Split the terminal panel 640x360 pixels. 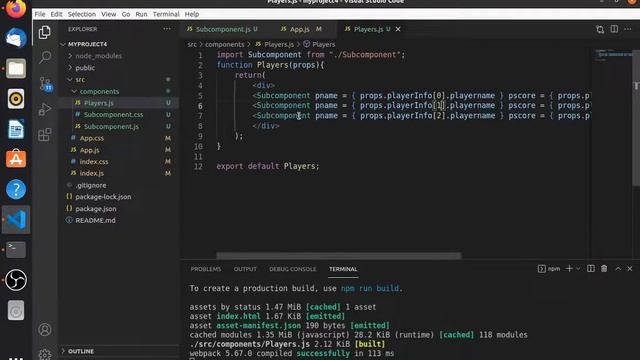tap(591, 269)
